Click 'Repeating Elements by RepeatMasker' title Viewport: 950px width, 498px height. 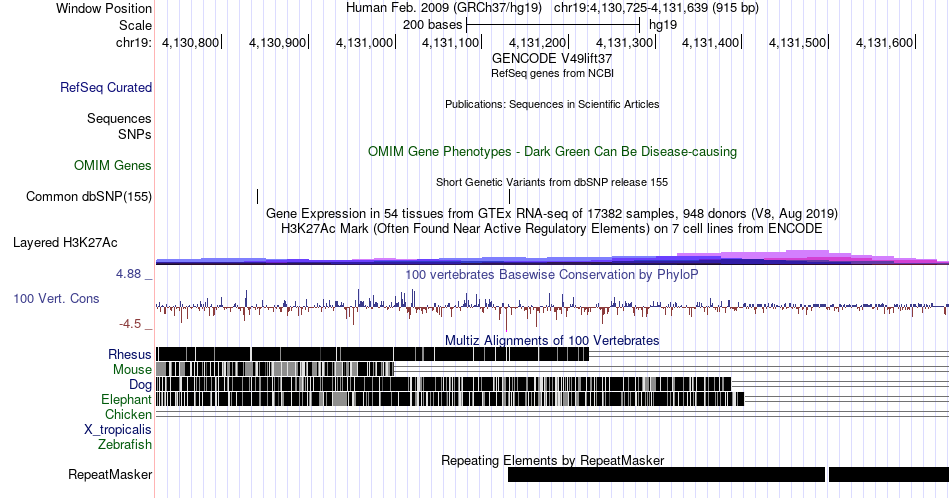[x=552, y=460]
